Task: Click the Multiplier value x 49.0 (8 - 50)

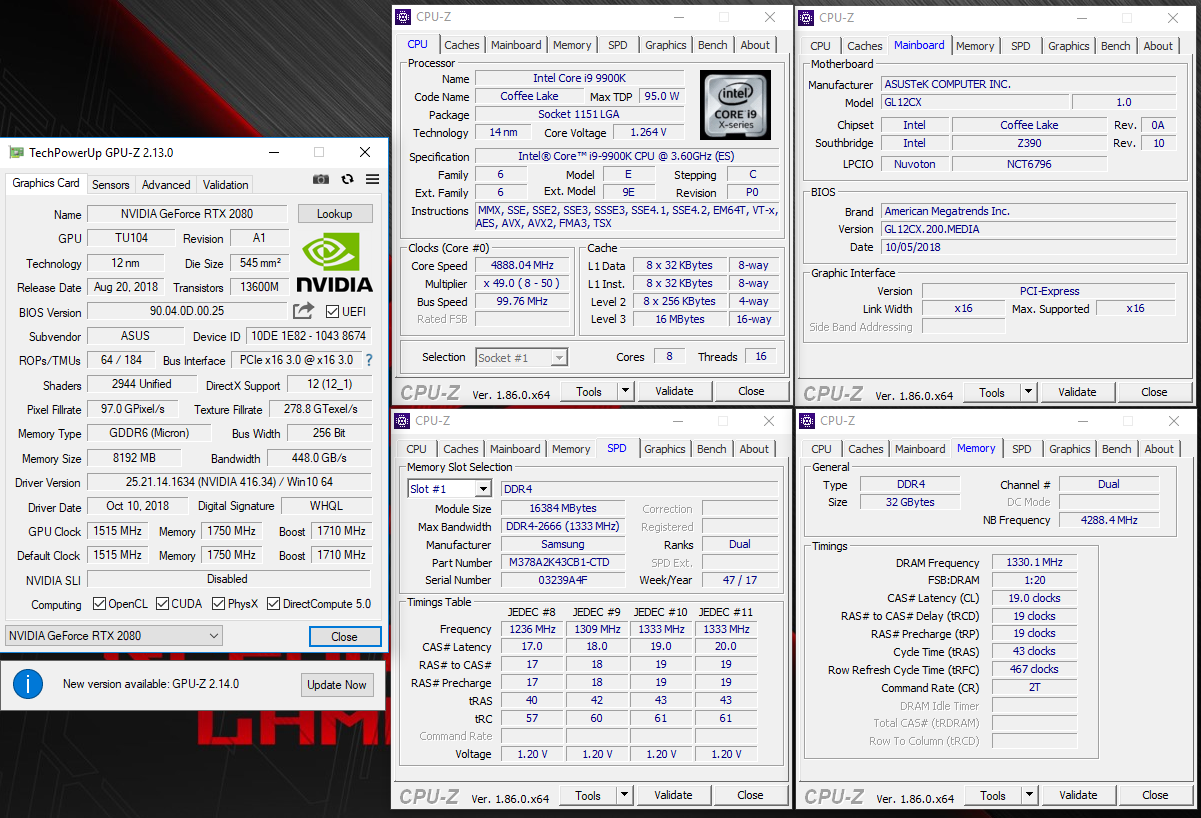Action: point(522,284)
